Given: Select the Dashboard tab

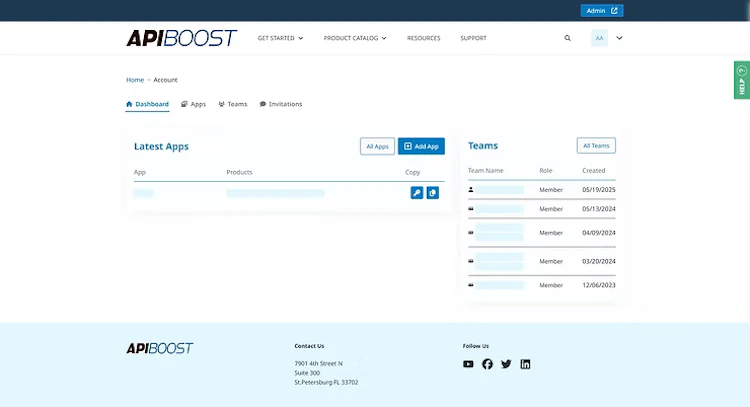Looking at the screenshot, I should coord(147,104).
